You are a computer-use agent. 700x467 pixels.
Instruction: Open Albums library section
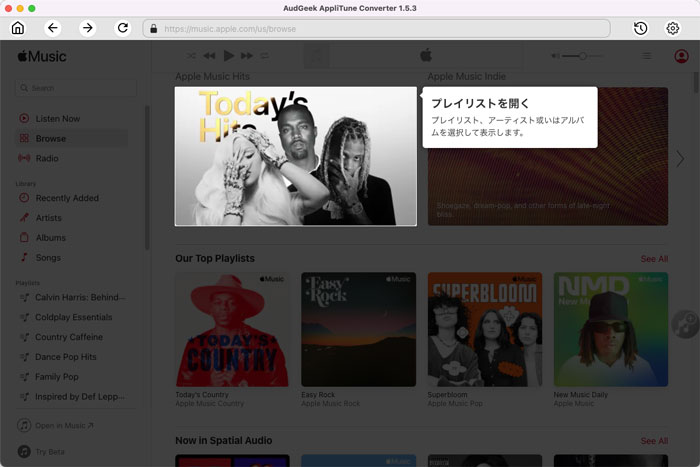(x=71, y=238)
